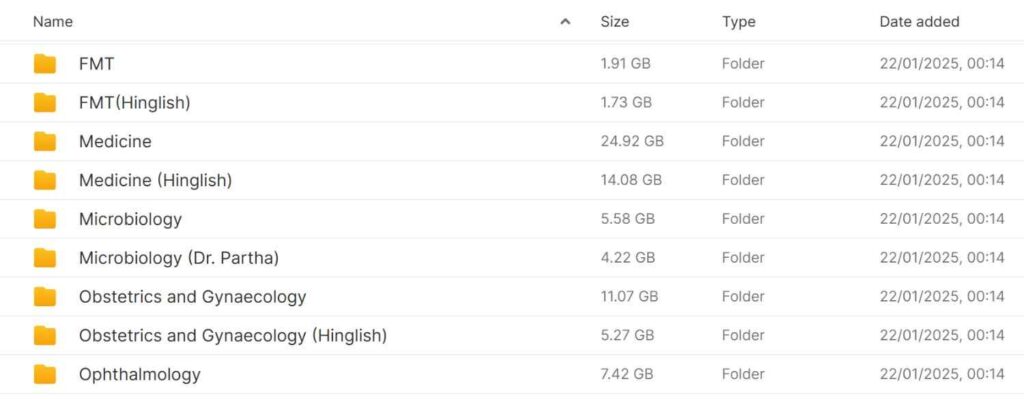Image resolution: width=1024 pixels, height=399 pixels.
Task: Open the Ophthalmology folder name
Action: tap(140, 374)
